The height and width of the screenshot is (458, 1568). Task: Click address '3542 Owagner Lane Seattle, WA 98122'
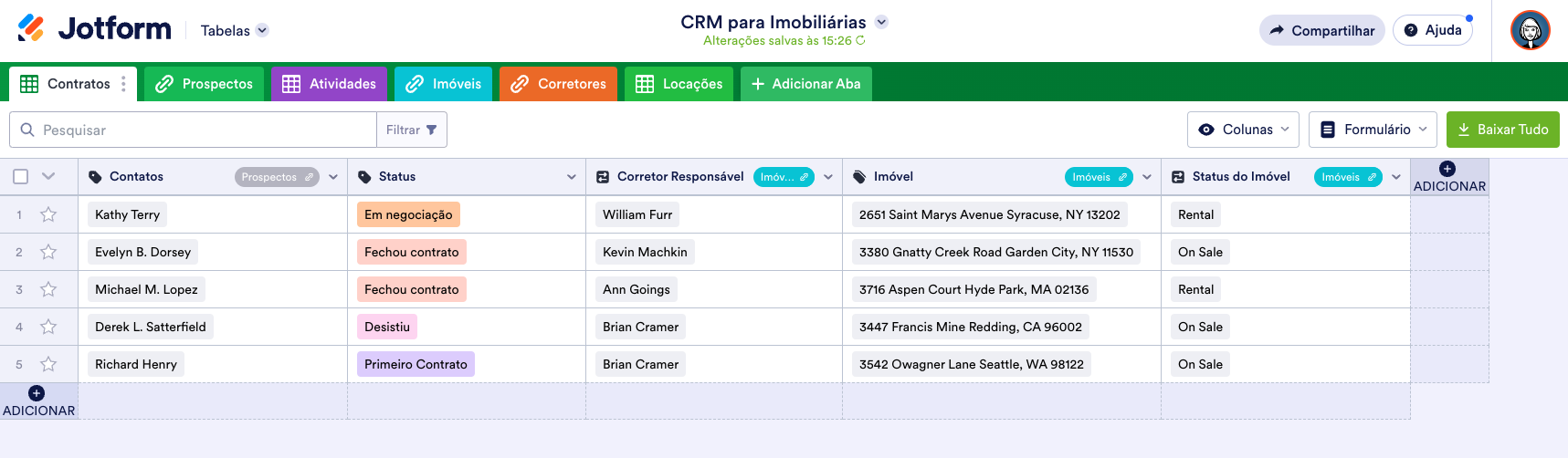[972, 364]
